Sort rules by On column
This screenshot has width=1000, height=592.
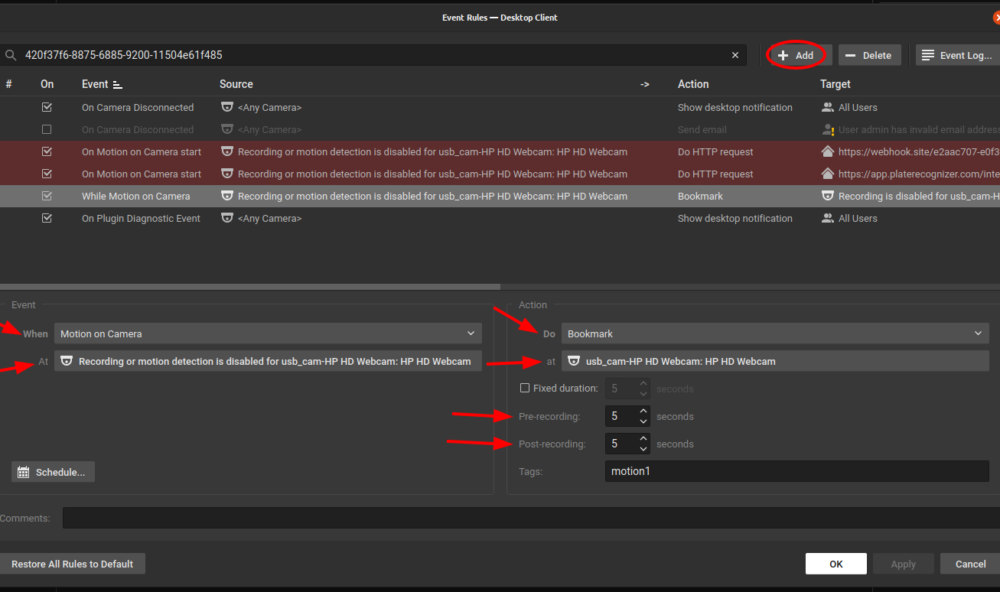47,84
